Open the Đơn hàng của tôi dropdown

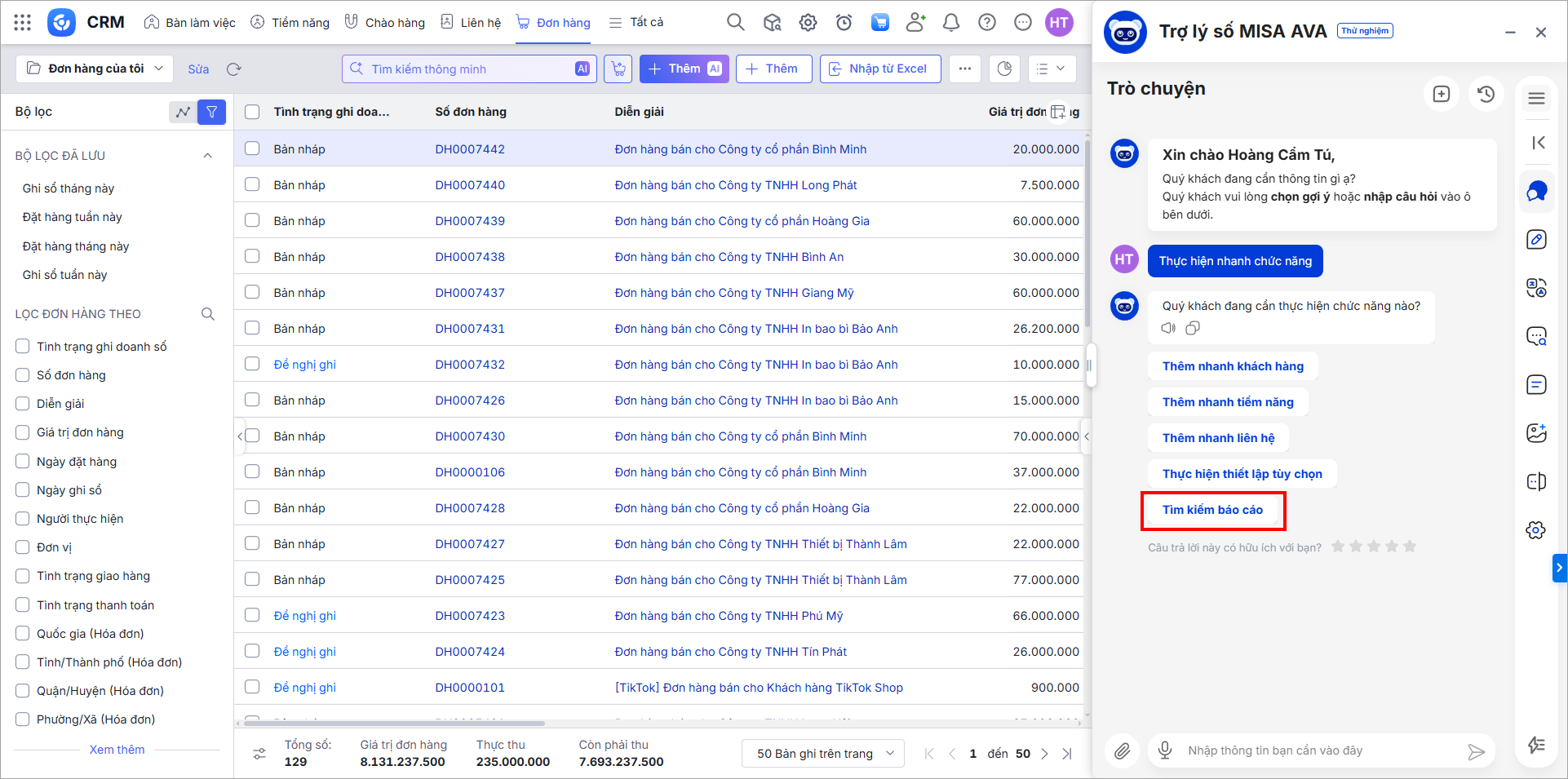(95, 69)
